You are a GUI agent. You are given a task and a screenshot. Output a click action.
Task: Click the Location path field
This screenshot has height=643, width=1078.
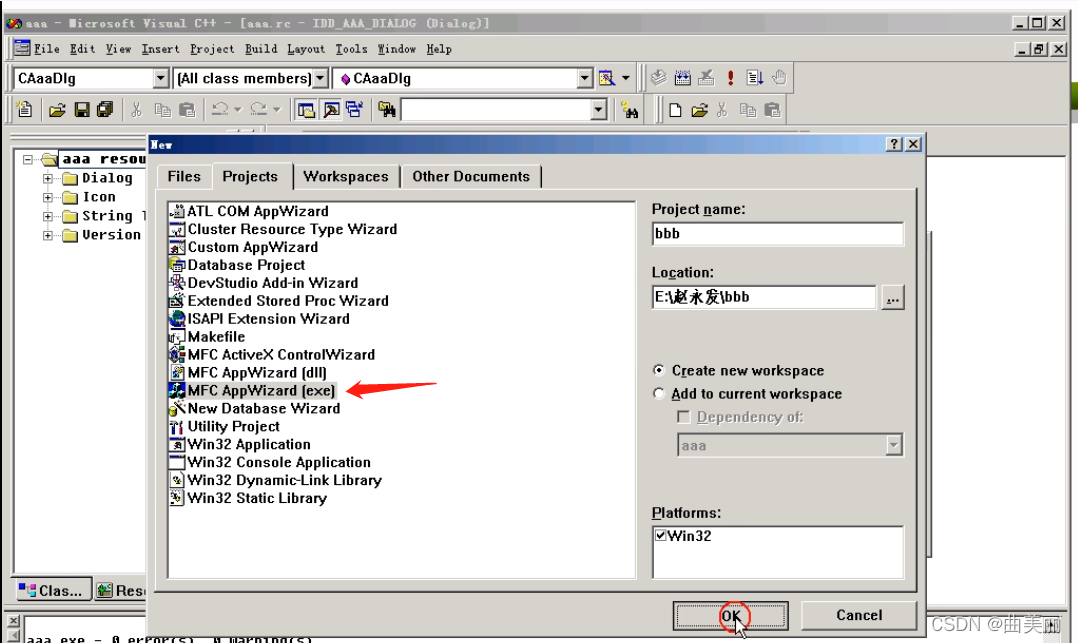click(764, 297)
